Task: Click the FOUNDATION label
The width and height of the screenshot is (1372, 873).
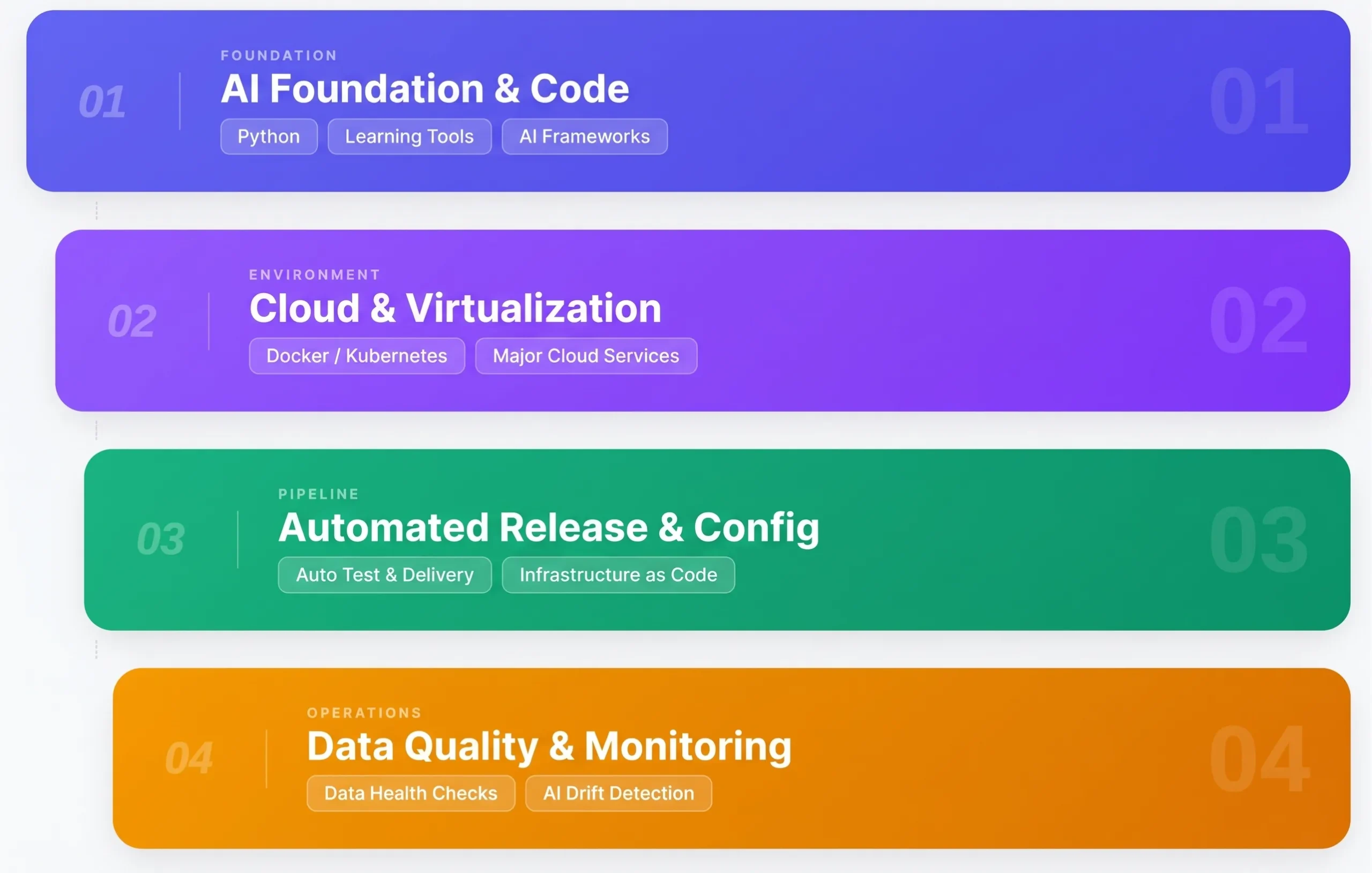Action: [x=279, y=55]
